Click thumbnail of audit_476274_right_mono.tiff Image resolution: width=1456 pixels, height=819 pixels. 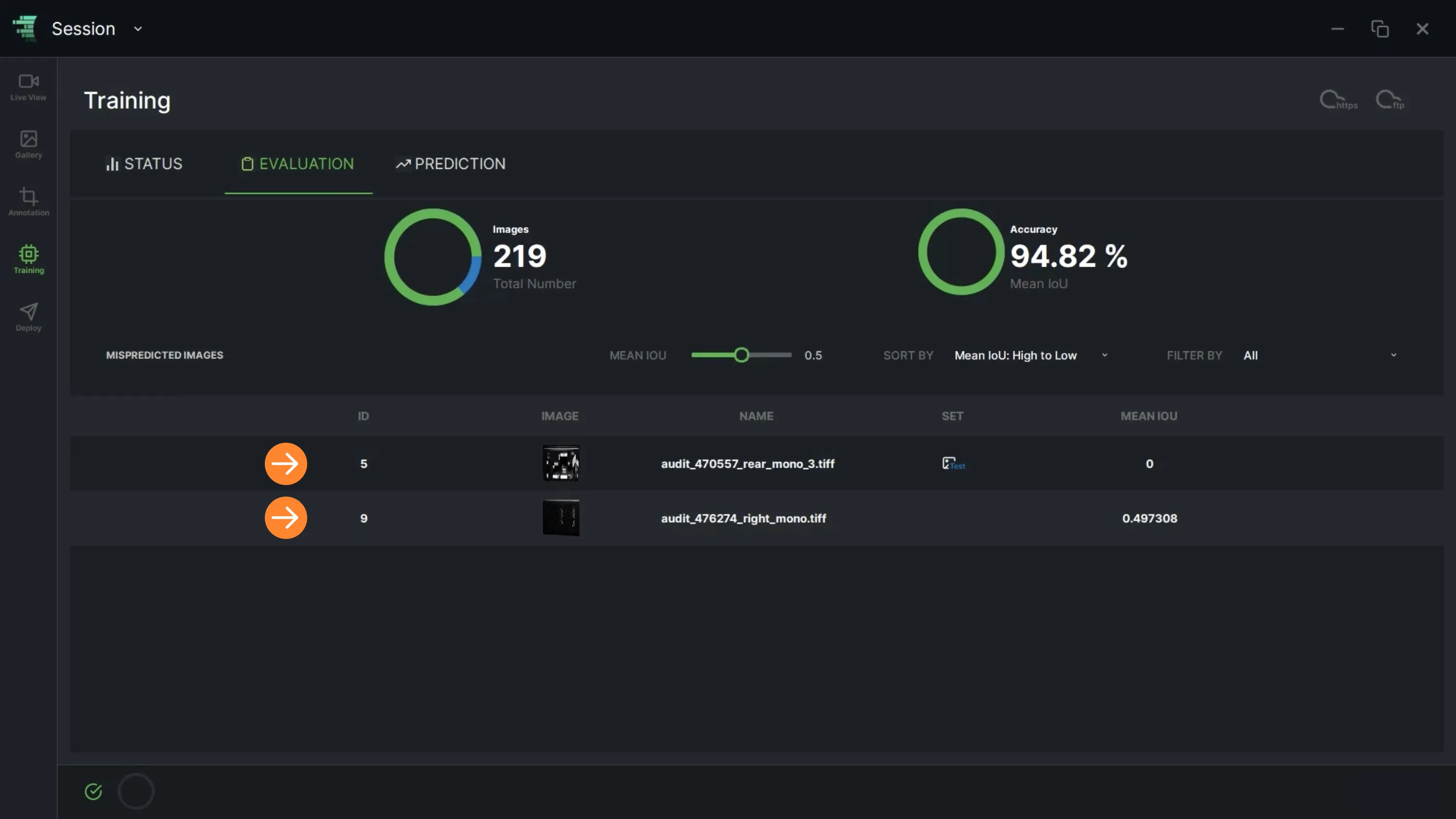pos(561,518)
